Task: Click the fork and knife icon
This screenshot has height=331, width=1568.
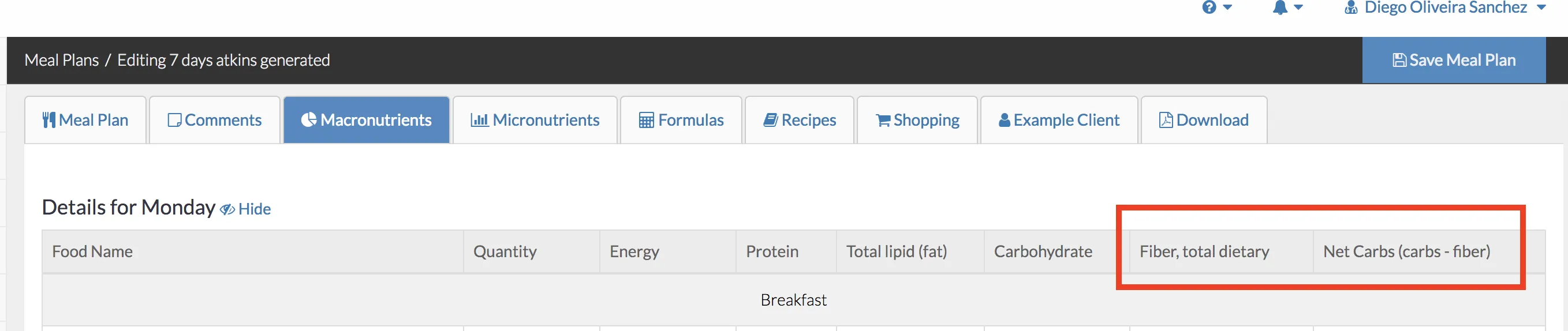Action: tap(48, 120)
